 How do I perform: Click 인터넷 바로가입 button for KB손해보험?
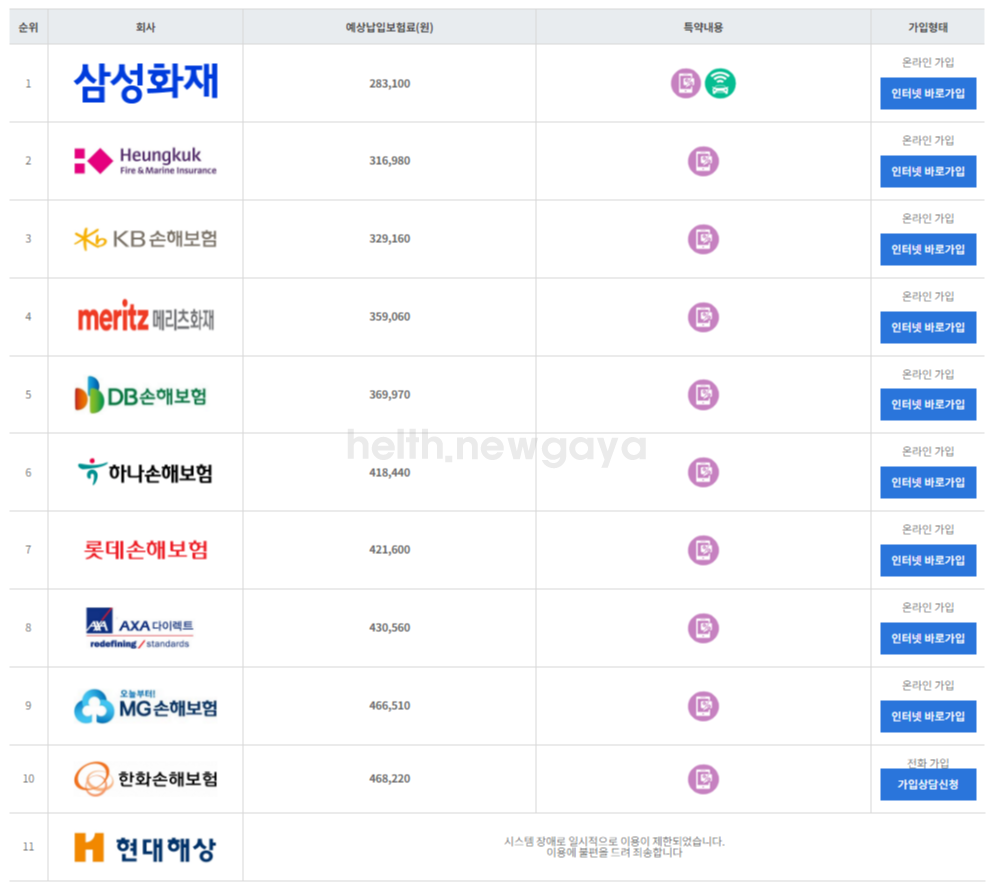pyautogui.click(x=928, y=250)
